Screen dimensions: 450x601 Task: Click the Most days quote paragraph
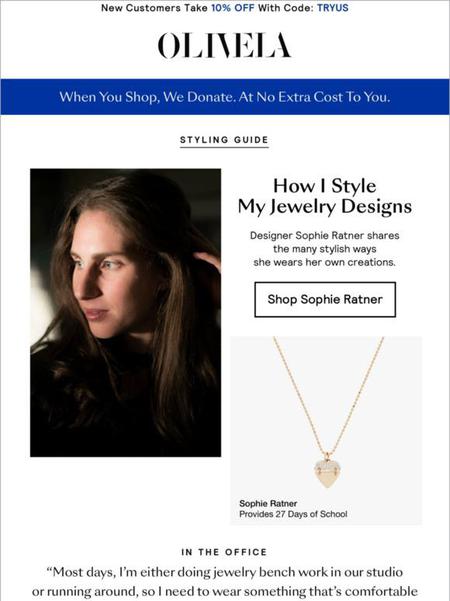(225, 581)
